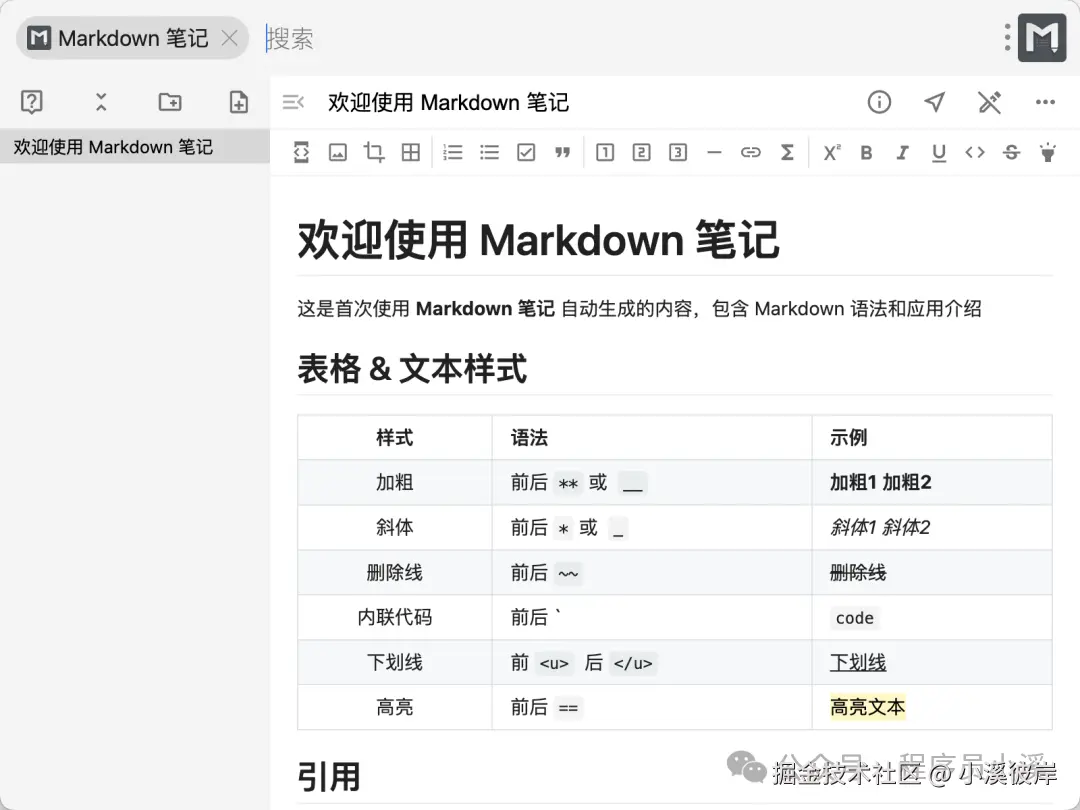Screen dimensions: 1080x810
Task: Create a new folder in the sidebar
Action: [x=169, y=102]
